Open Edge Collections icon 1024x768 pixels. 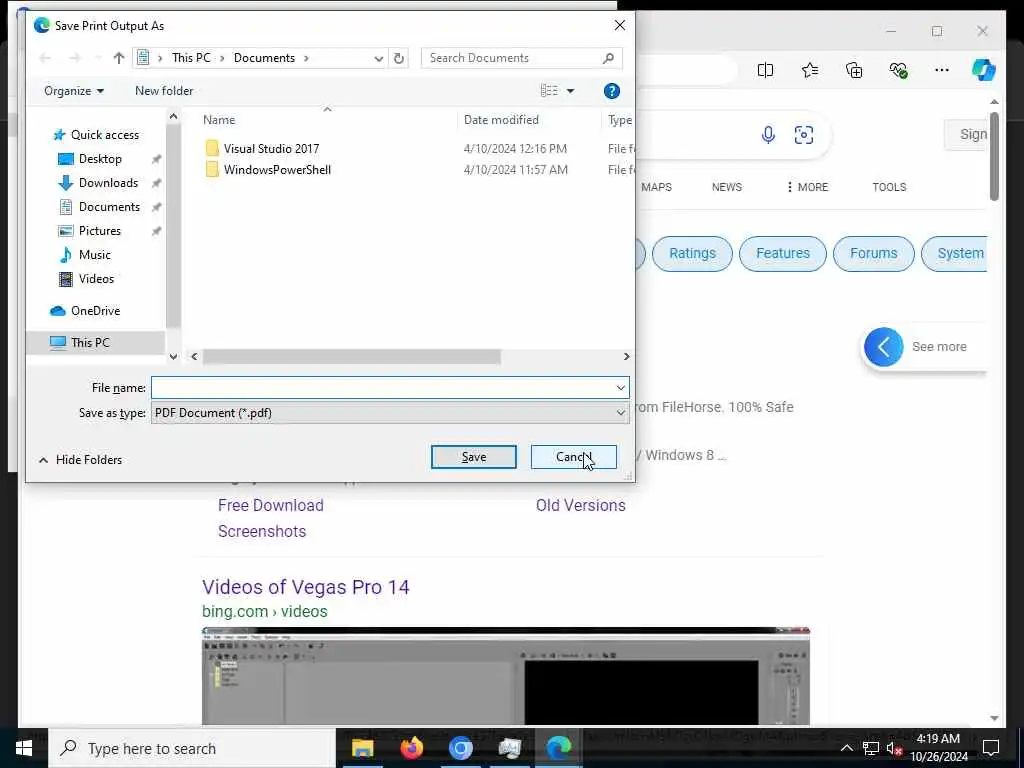(854, 70)
